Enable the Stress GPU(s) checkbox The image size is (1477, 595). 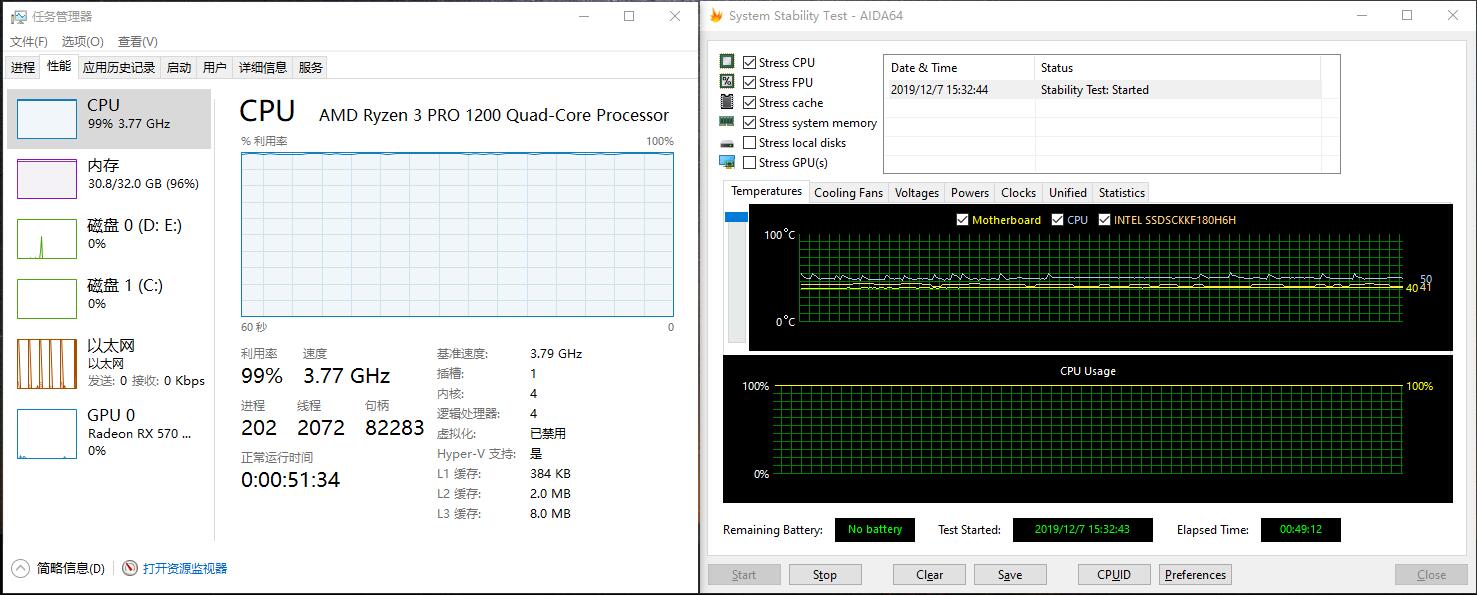tap(750, 163)
